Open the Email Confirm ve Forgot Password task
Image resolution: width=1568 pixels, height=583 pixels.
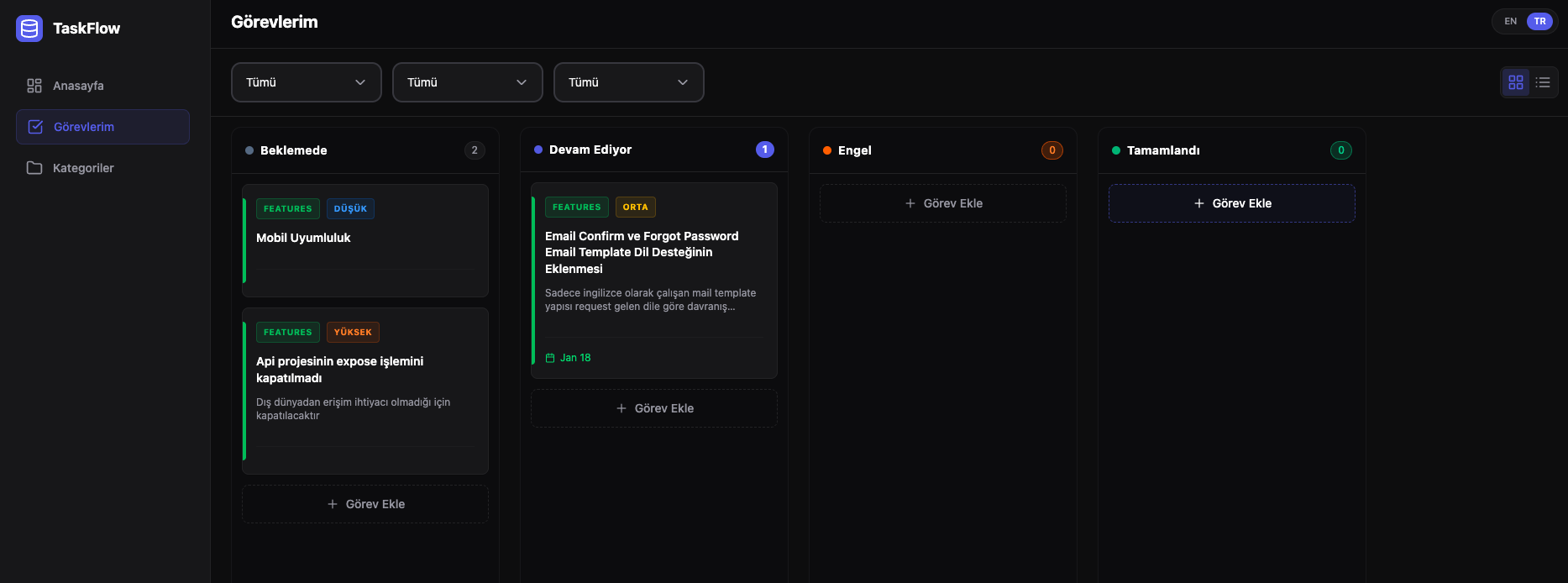point(654,281)
